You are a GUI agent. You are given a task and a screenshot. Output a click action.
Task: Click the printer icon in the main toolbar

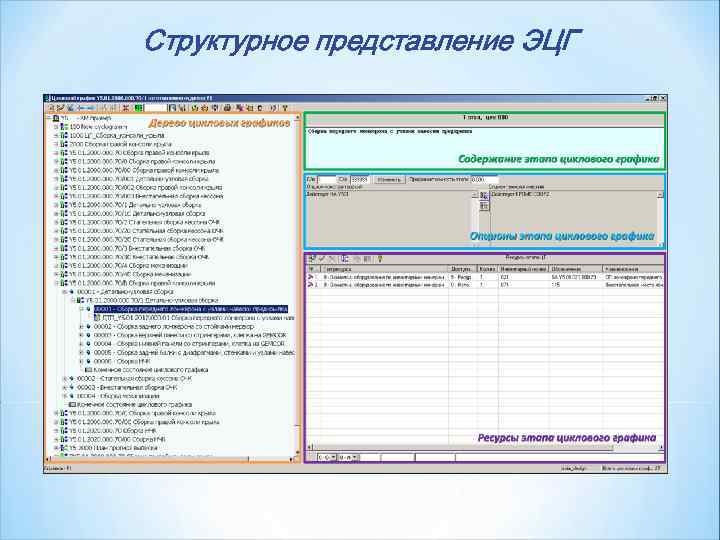[227, 108]
